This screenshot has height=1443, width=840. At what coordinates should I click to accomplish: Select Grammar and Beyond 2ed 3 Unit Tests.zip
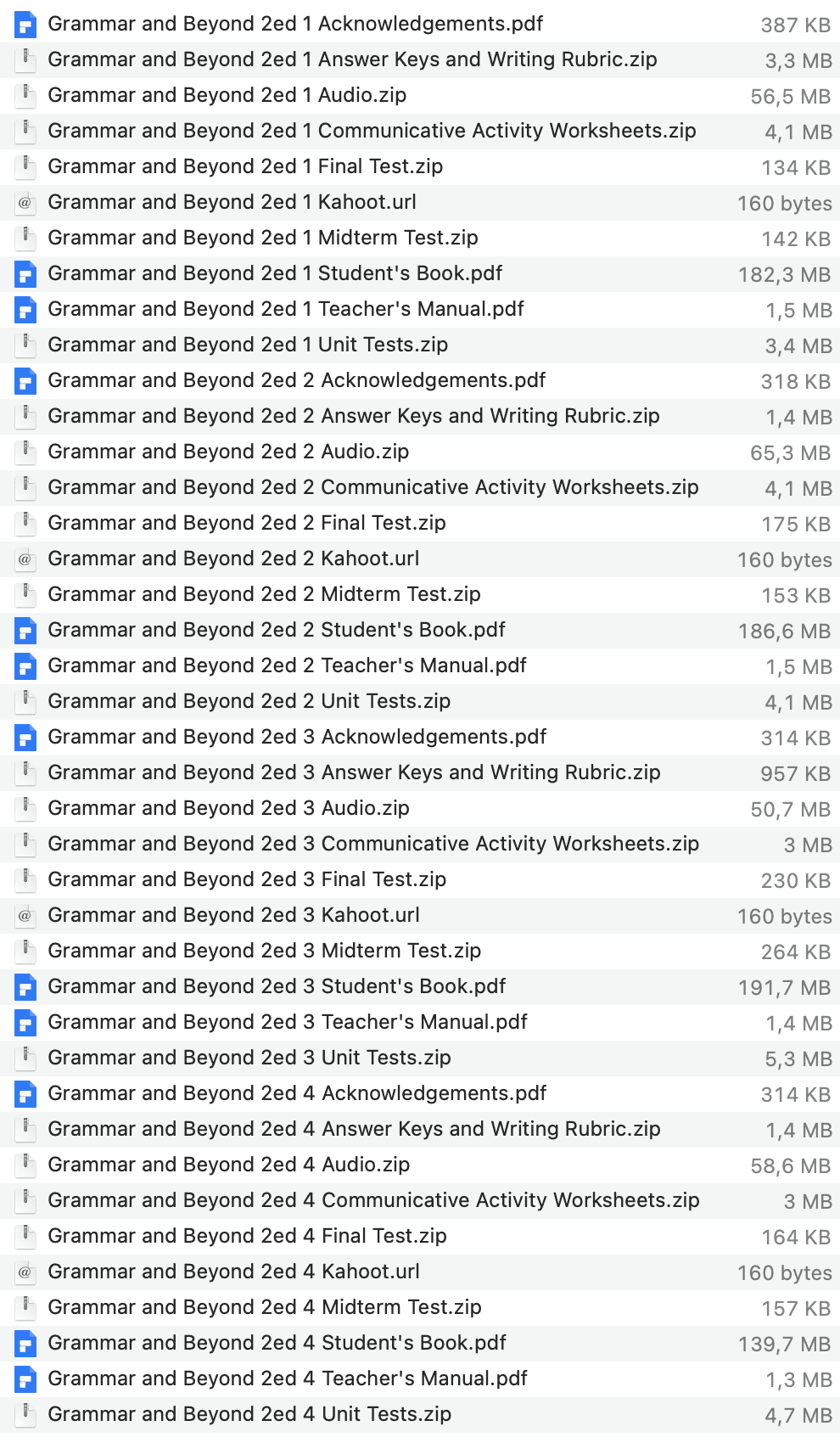click(249, 1058)
